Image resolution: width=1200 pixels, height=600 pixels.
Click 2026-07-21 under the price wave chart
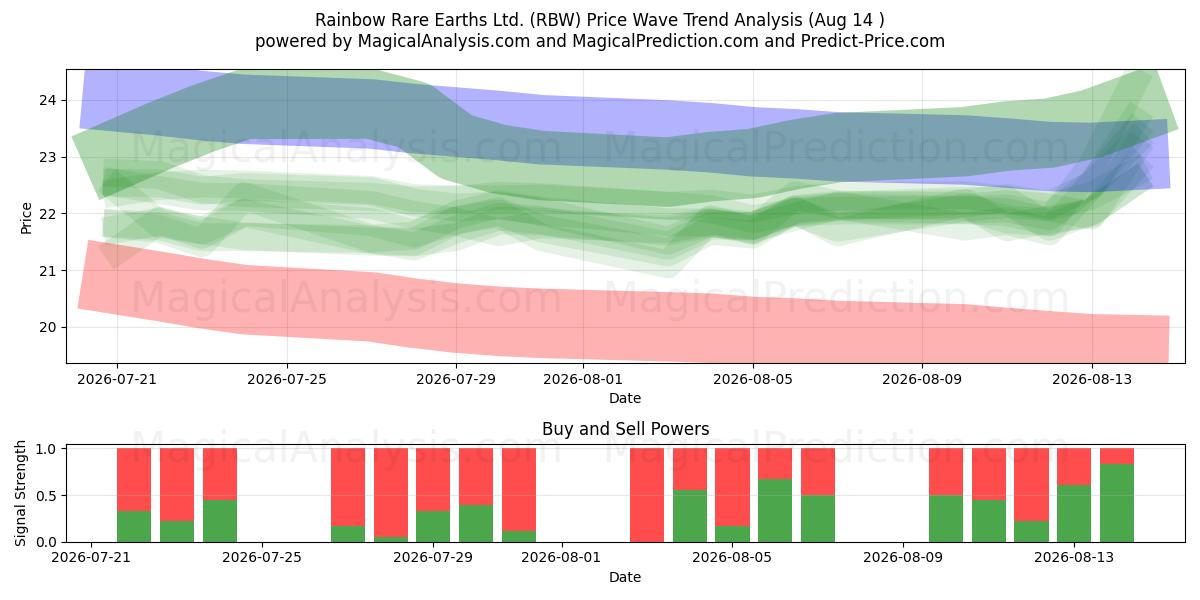[x=117, y=380]
